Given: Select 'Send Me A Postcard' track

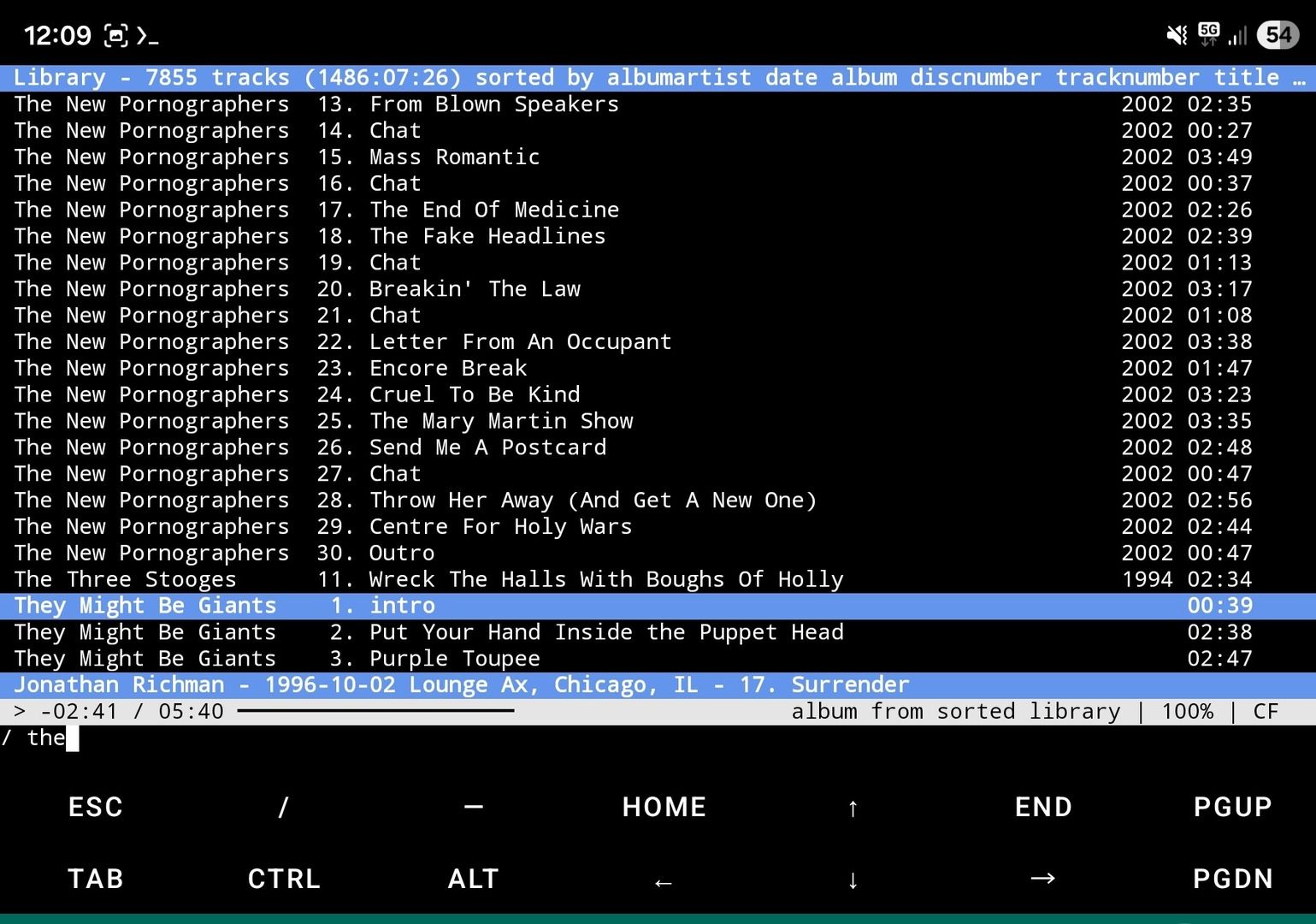Looking at the screenshot, I should click(658, 447).
